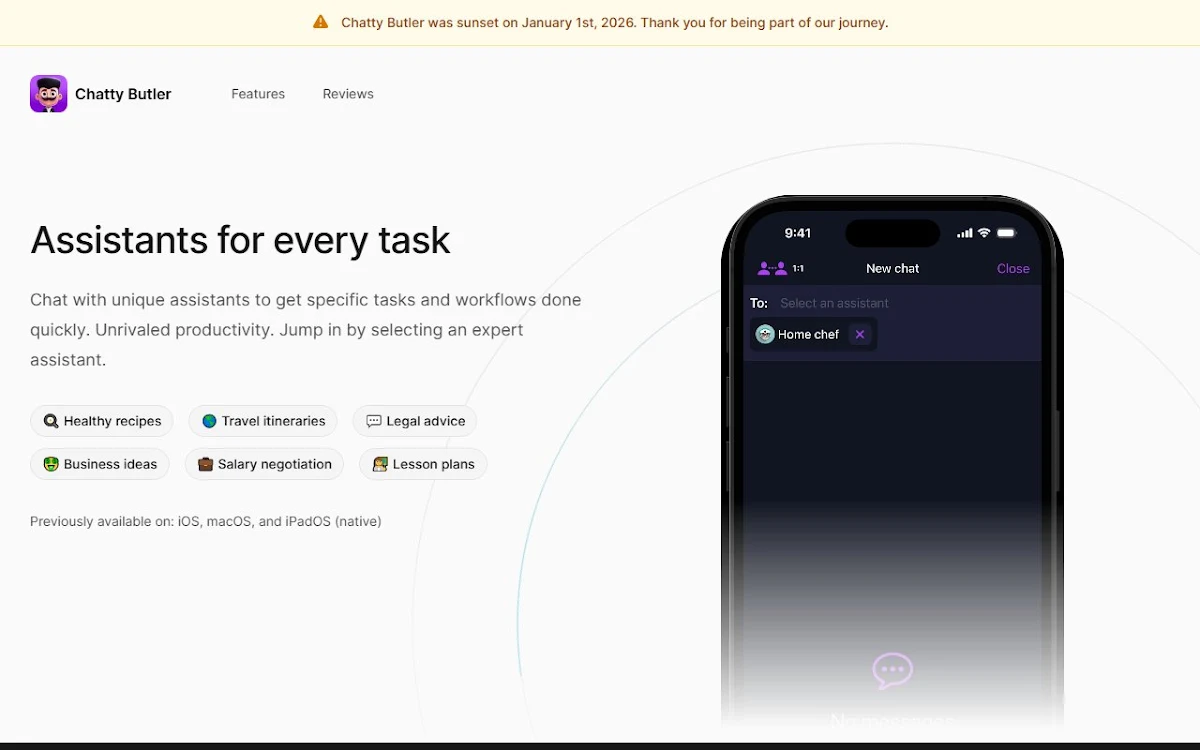1200x750 pixels.
Task: Click the speech bubble icon on Legal advice
Action: pos(374,421)
